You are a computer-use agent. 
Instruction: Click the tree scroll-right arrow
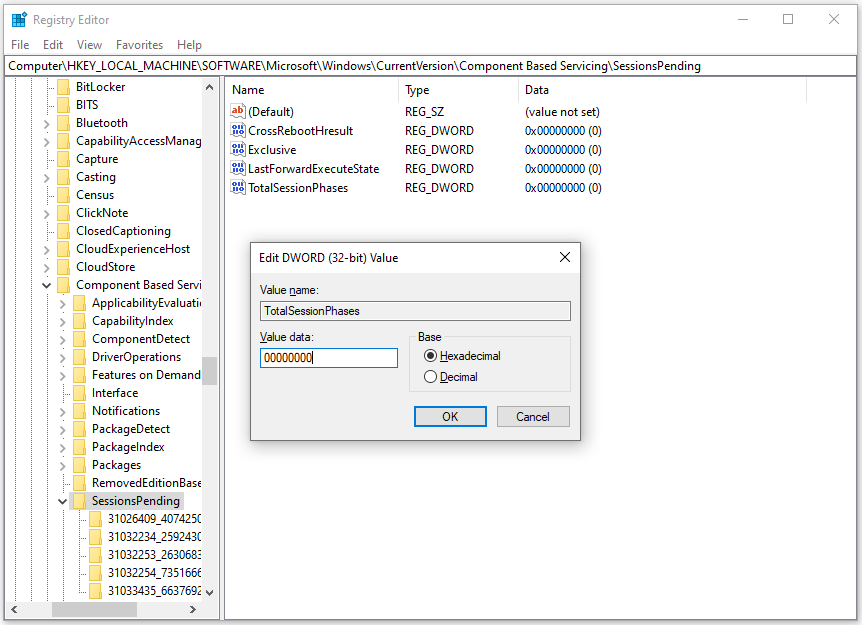(192, 610)
